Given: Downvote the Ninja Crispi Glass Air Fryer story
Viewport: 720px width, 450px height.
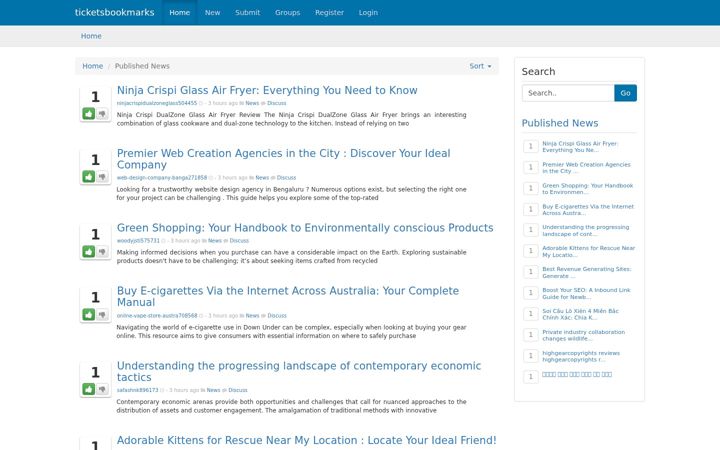Looking at the screenshot, I should click(x=102, y=113).
